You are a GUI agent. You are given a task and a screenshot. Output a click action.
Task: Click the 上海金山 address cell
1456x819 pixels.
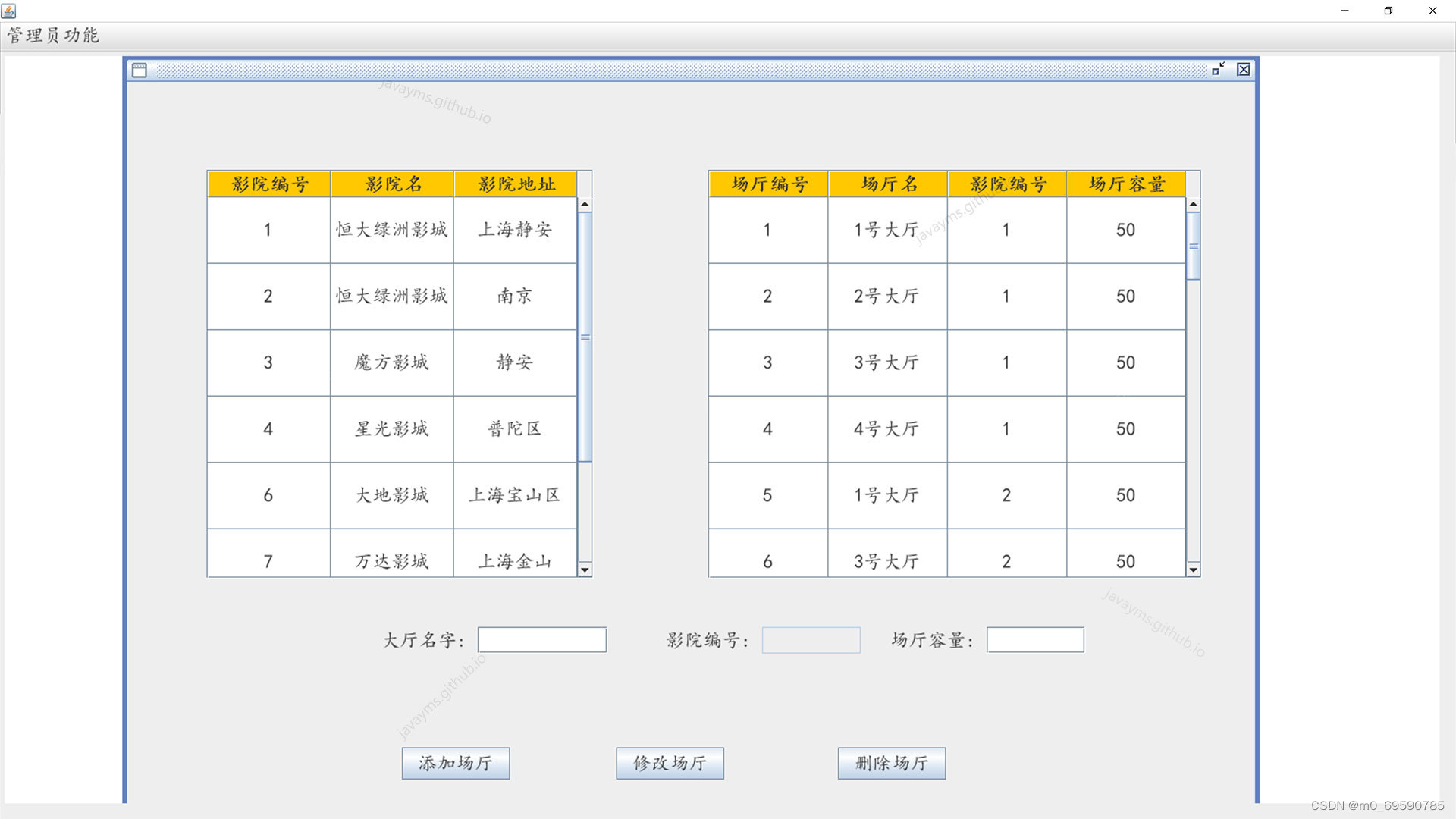515,554
